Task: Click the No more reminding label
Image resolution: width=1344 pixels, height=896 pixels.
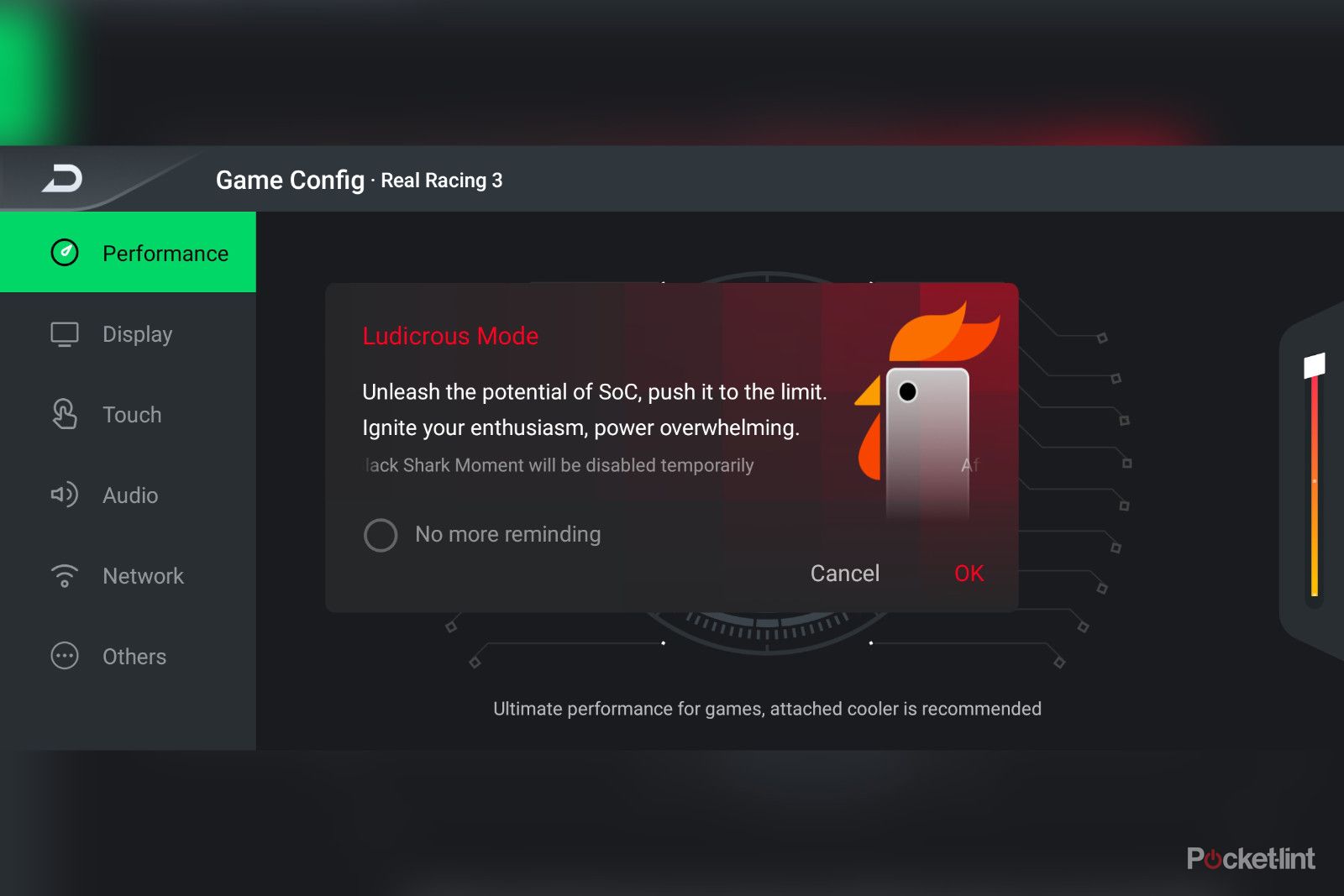Action: (x=508, y=534)
